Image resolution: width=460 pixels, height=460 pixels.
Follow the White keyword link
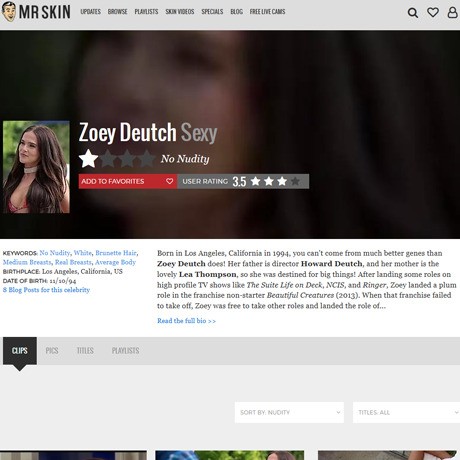tap(82, 253)
